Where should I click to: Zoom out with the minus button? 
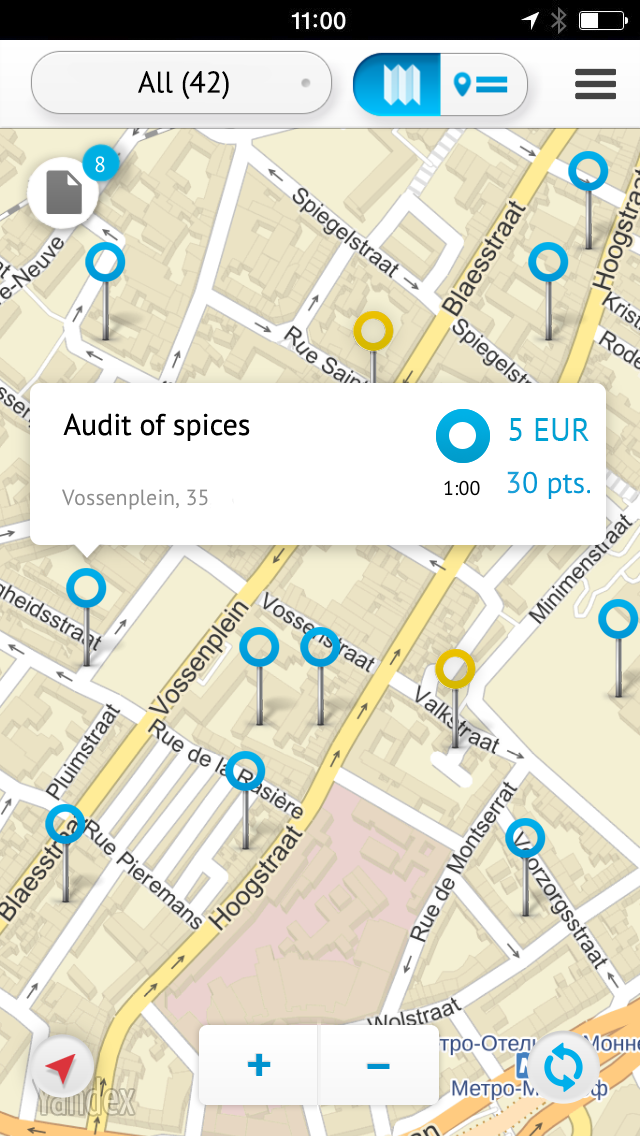[x=378, y=1065]
